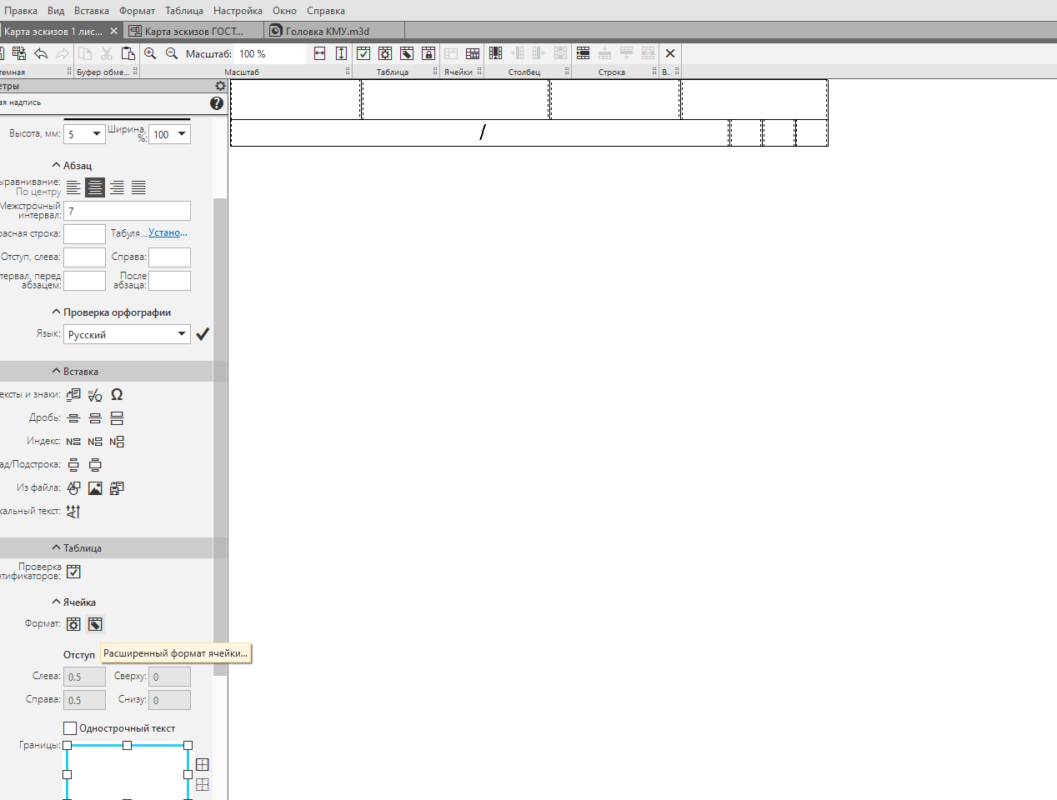
Task: Click the Межстрочный интервал input field
Action: (x=127, y=211)
